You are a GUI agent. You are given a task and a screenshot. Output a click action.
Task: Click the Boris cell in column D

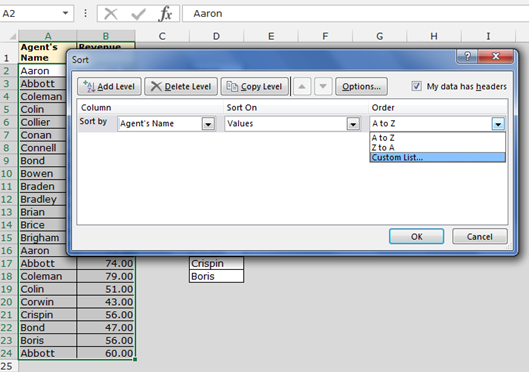(x=216, y=276)
